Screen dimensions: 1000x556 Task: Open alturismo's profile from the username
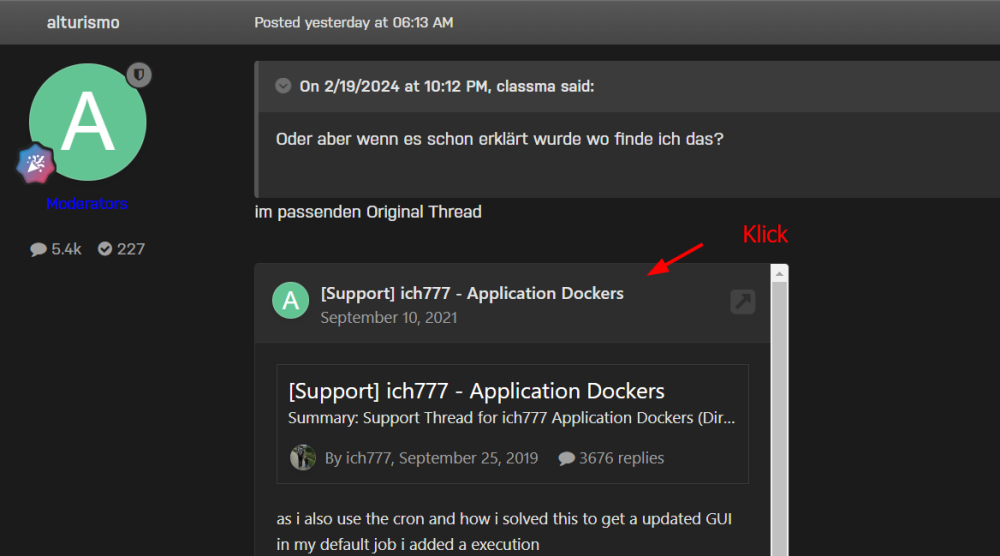[x=83, y=22]
